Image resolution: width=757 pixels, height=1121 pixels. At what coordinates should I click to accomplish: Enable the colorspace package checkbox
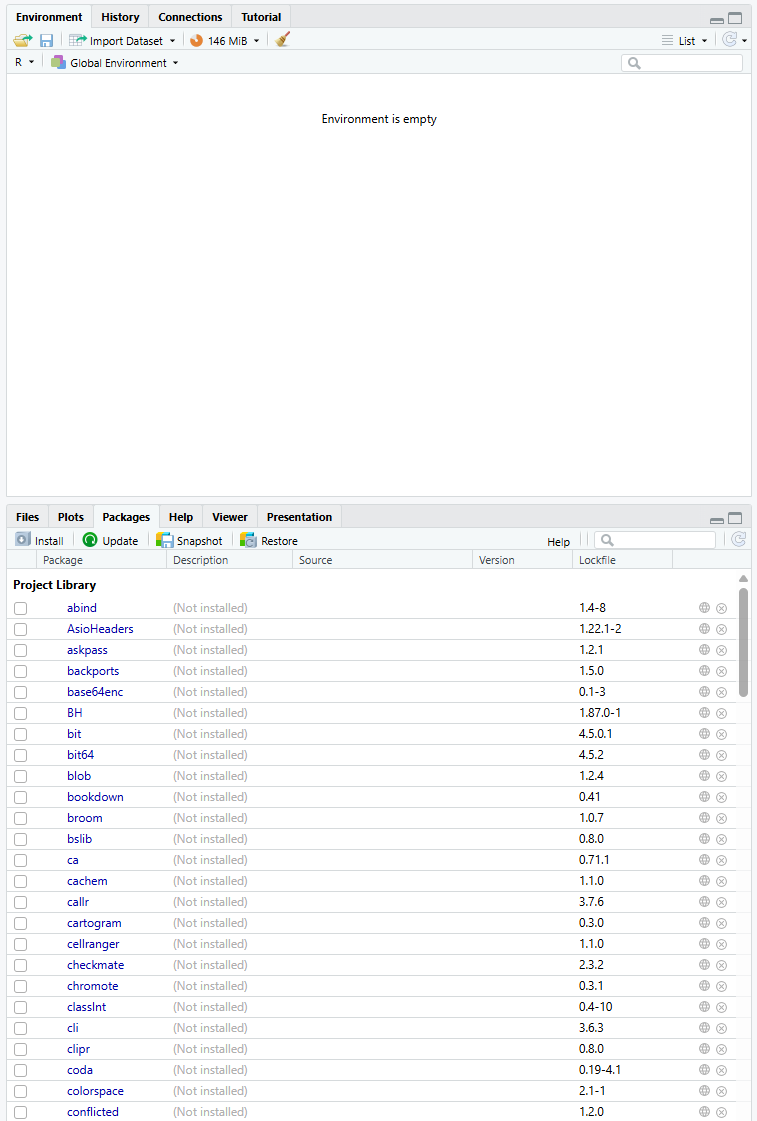(x=21, y=1091)
